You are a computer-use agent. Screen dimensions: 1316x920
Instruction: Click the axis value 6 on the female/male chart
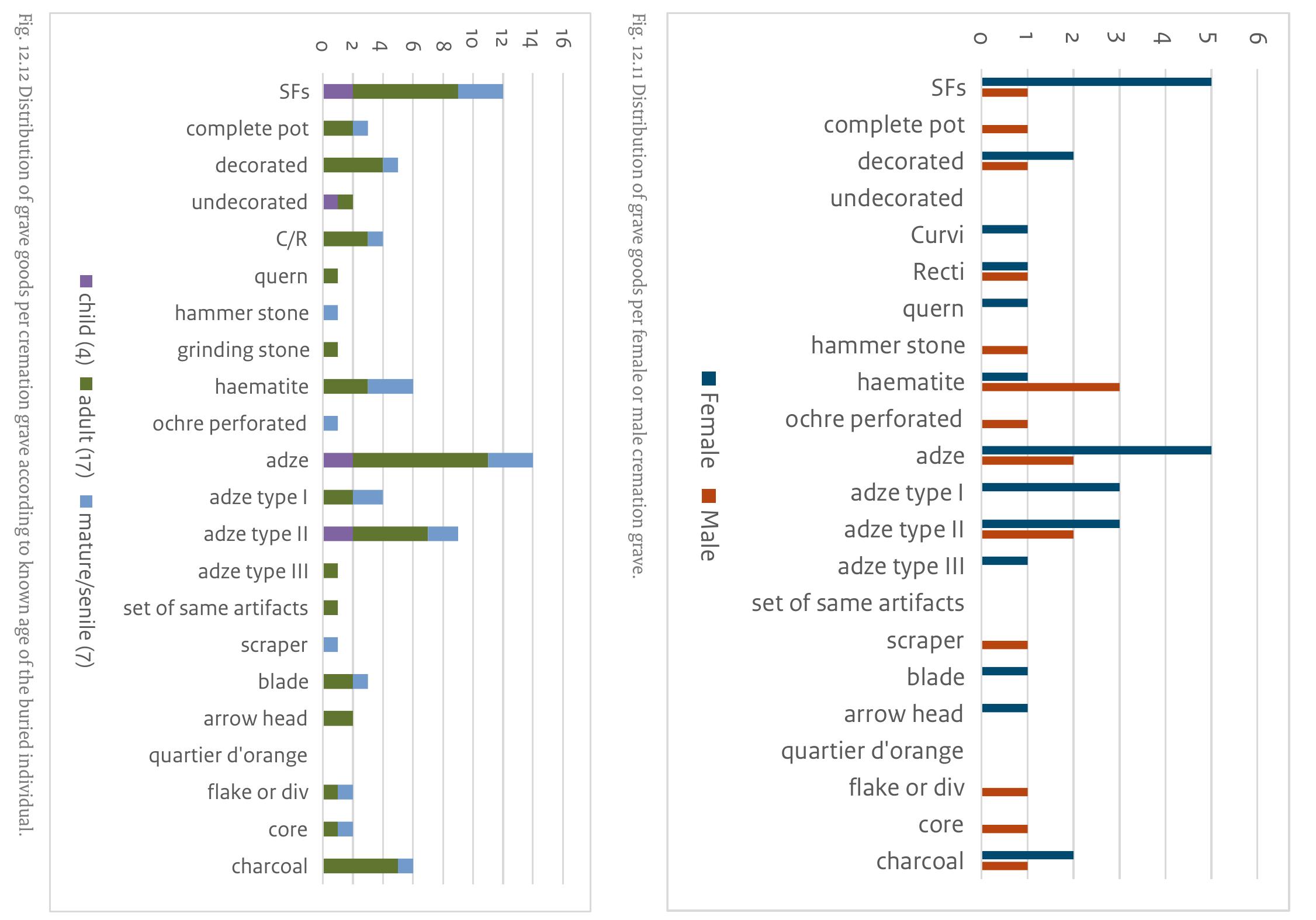pyautogui.click(x=1256, y=38)
